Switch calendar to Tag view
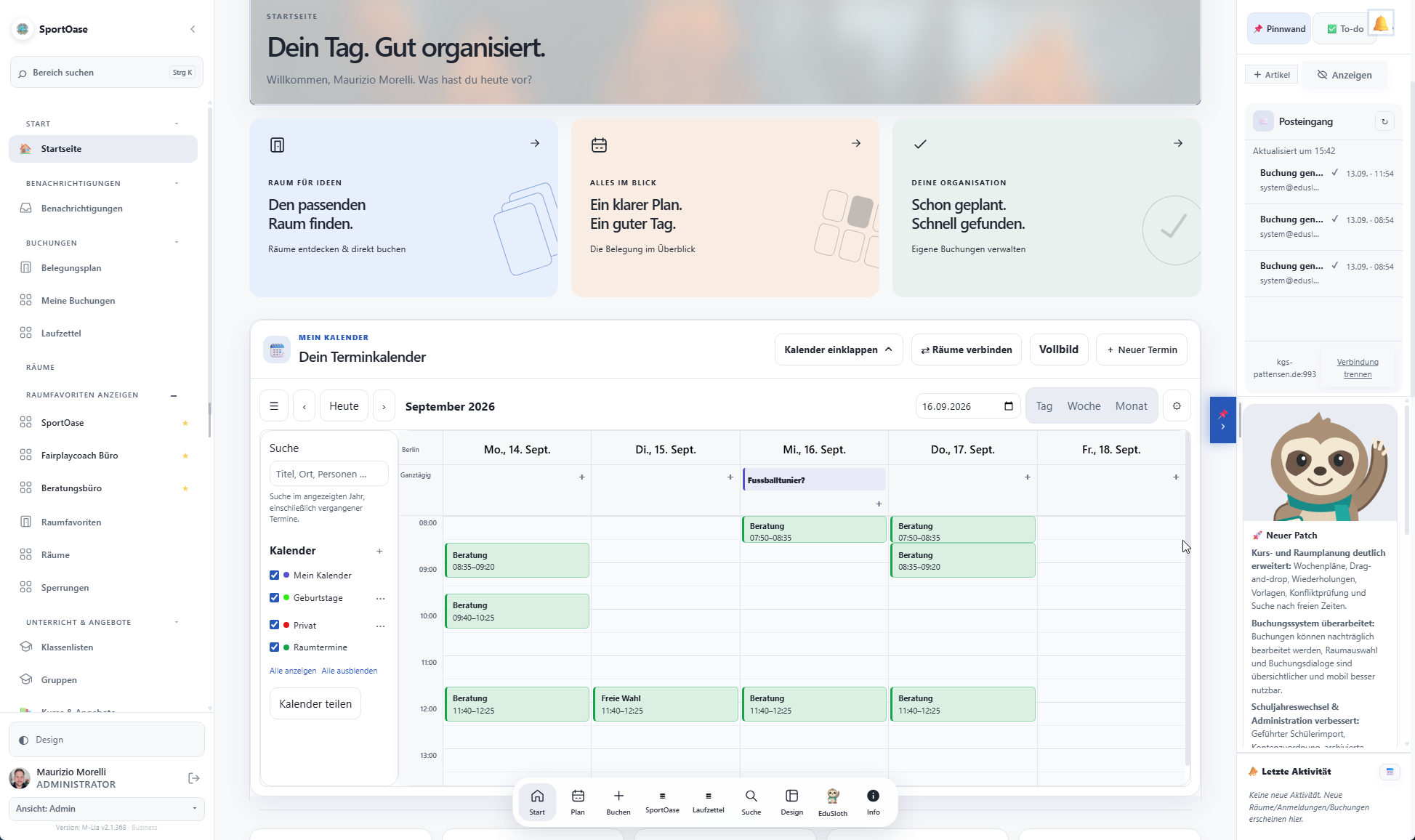Image resolution: width=1415 pixels, height=840 pixels. (x=1044, y=406)
